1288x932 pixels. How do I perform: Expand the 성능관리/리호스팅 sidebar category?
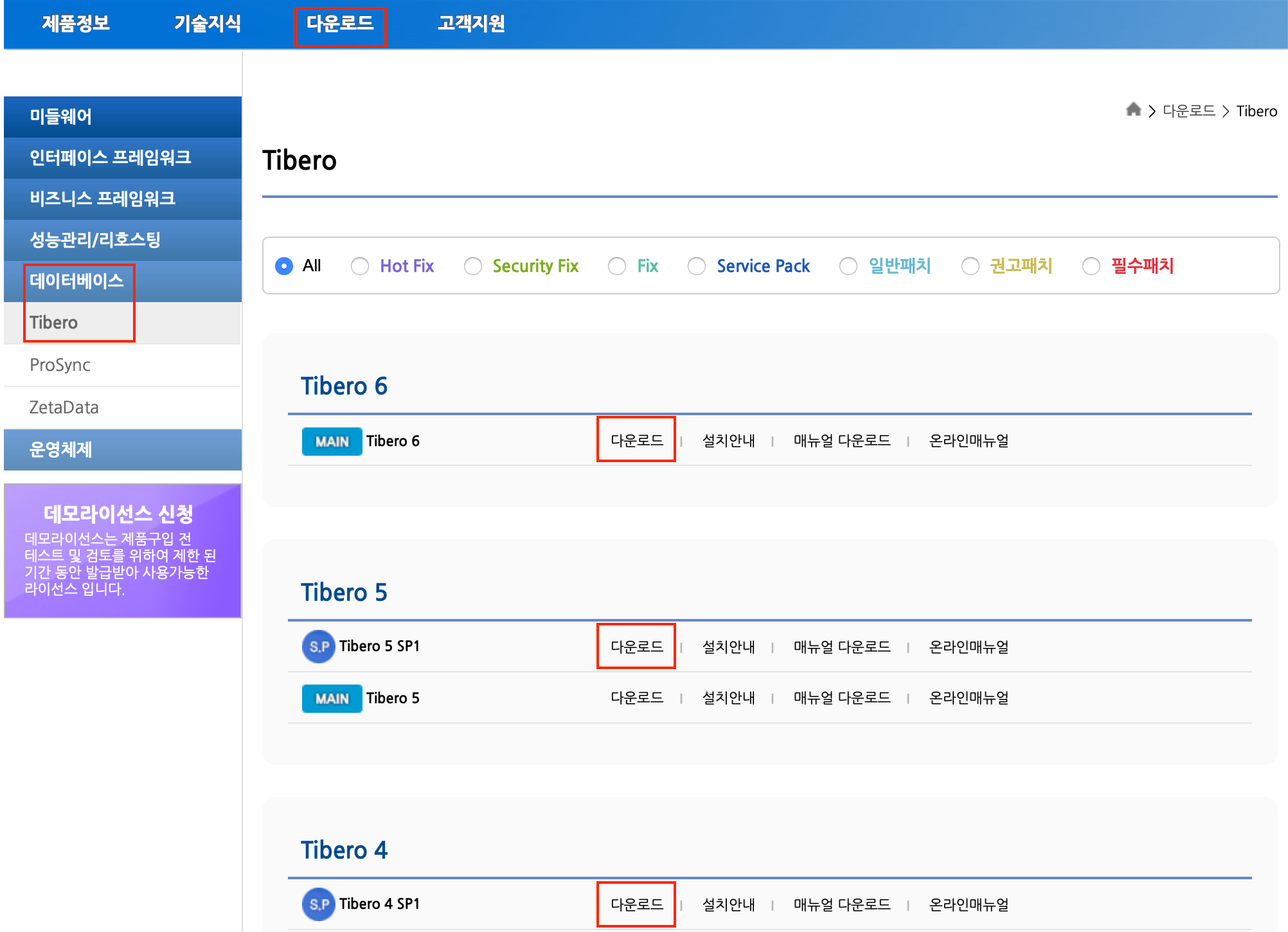(x=123, y=240)
